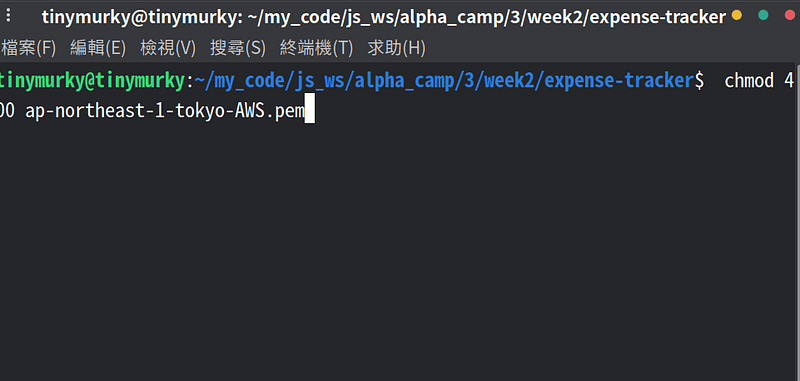Click the wrapped 00 at line start
Screen dimensions: 800x381
click(x=7, y=111)
